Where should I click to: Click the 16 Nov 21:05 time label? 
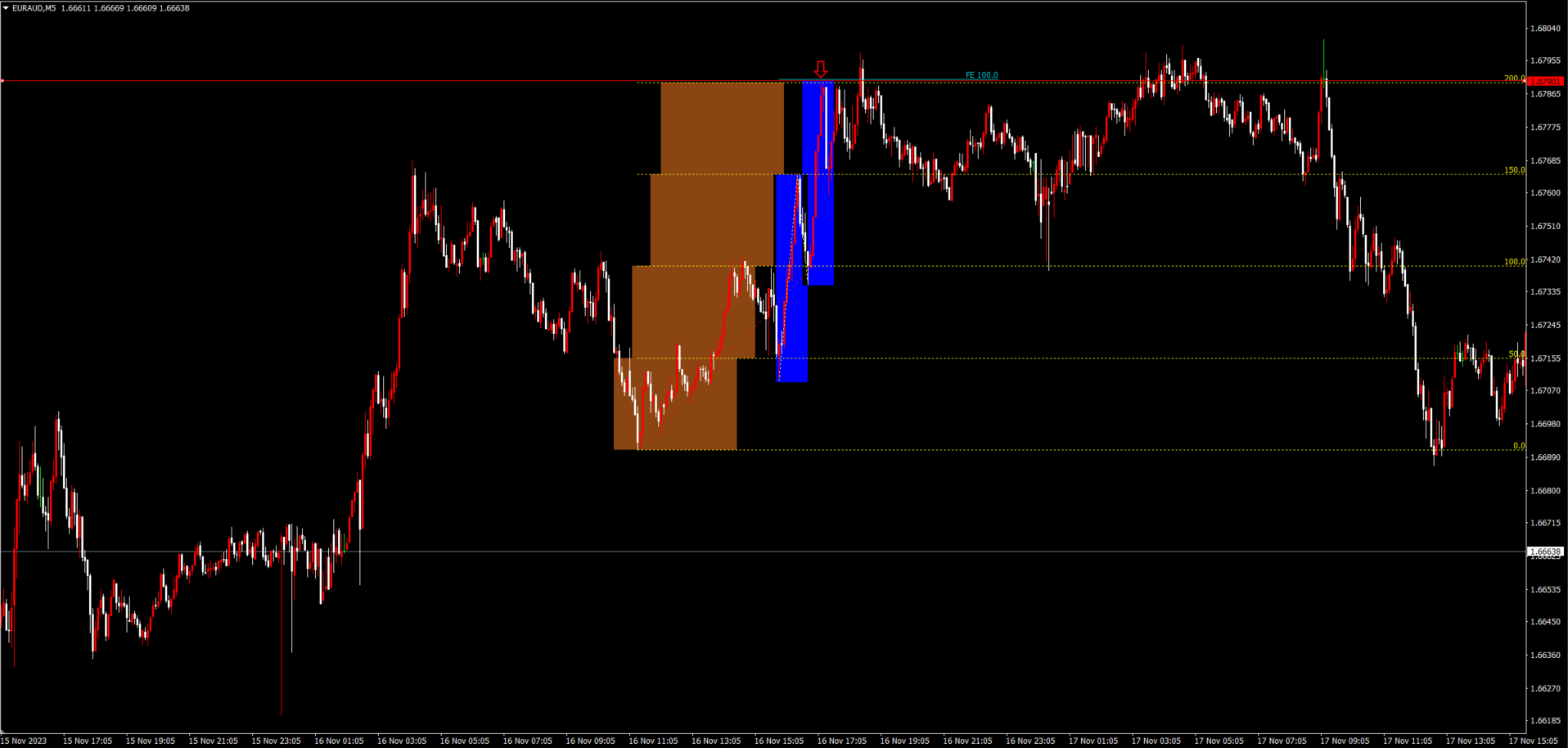point(967,741)
